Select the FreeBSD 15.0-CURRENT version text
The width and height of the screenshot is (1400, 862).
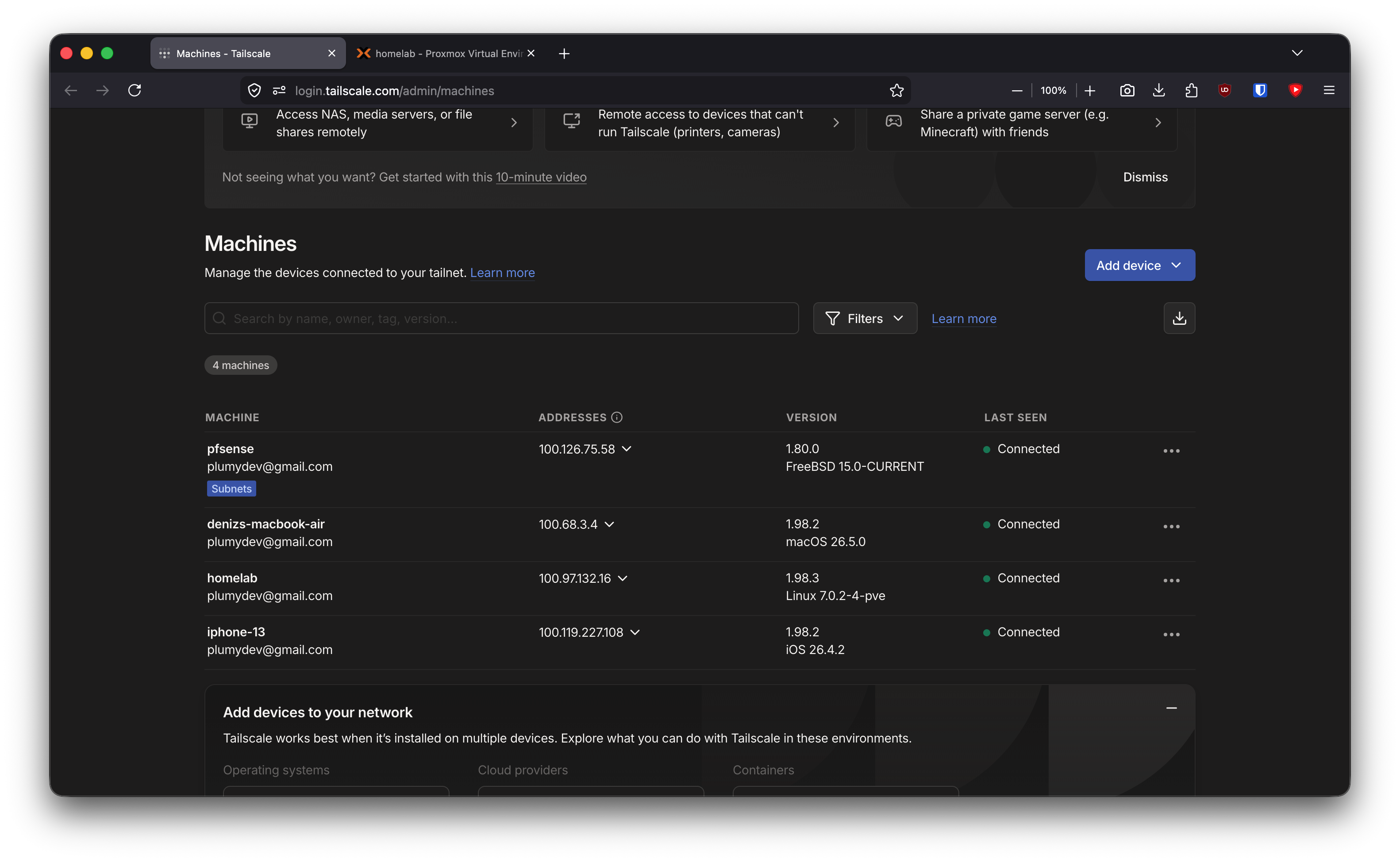pos(854,466)
